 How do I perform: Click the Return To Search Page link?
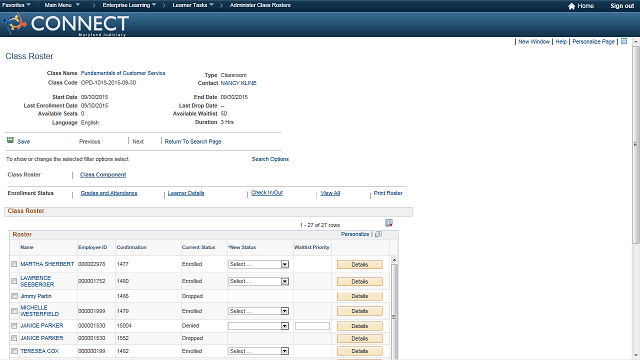click(x=193, y=142)
